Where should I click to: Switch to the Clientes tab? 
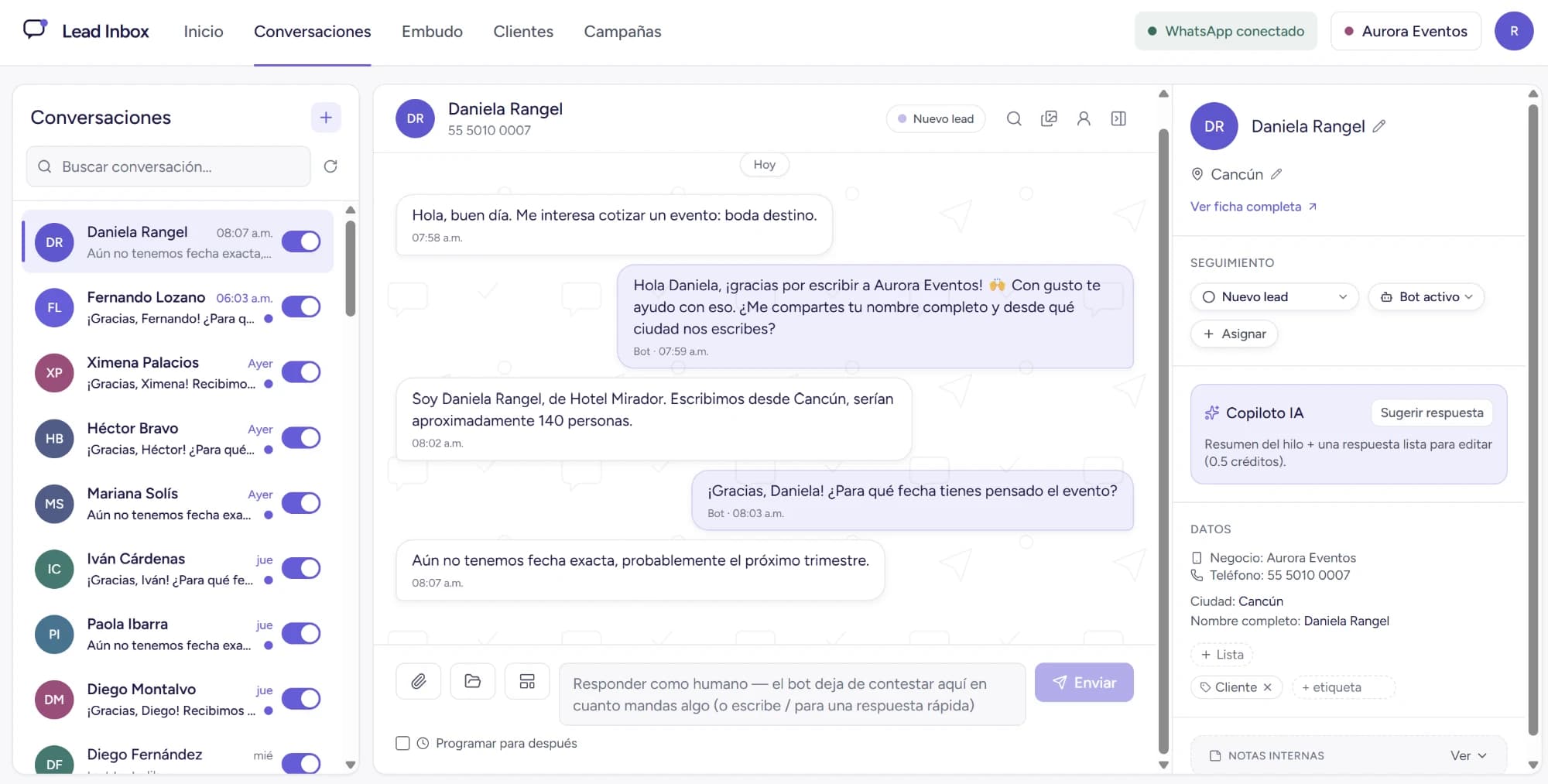coord(523,32)
